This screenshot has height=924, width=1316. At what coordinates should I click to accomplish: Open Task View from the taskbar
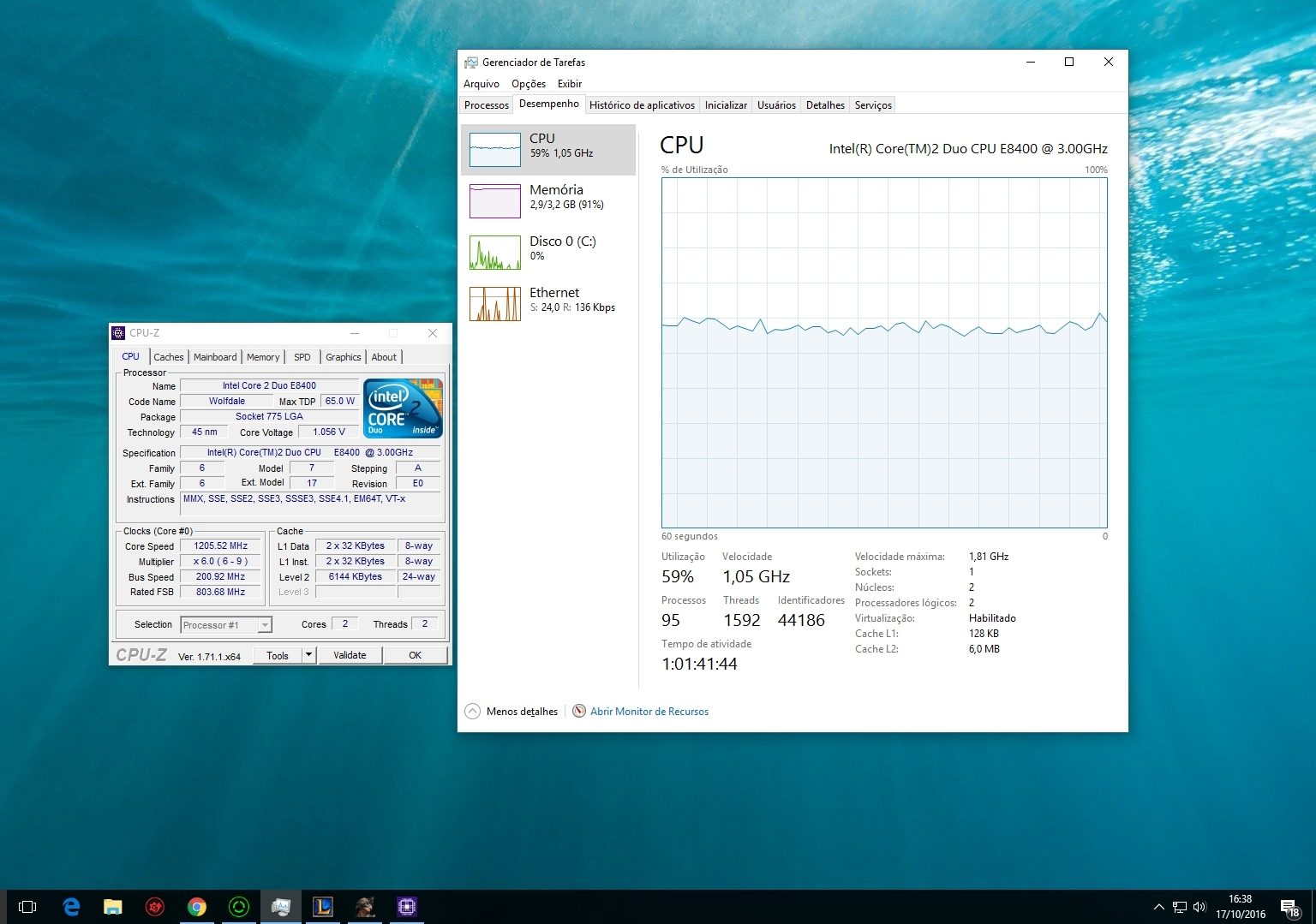[x=27, y=907]
